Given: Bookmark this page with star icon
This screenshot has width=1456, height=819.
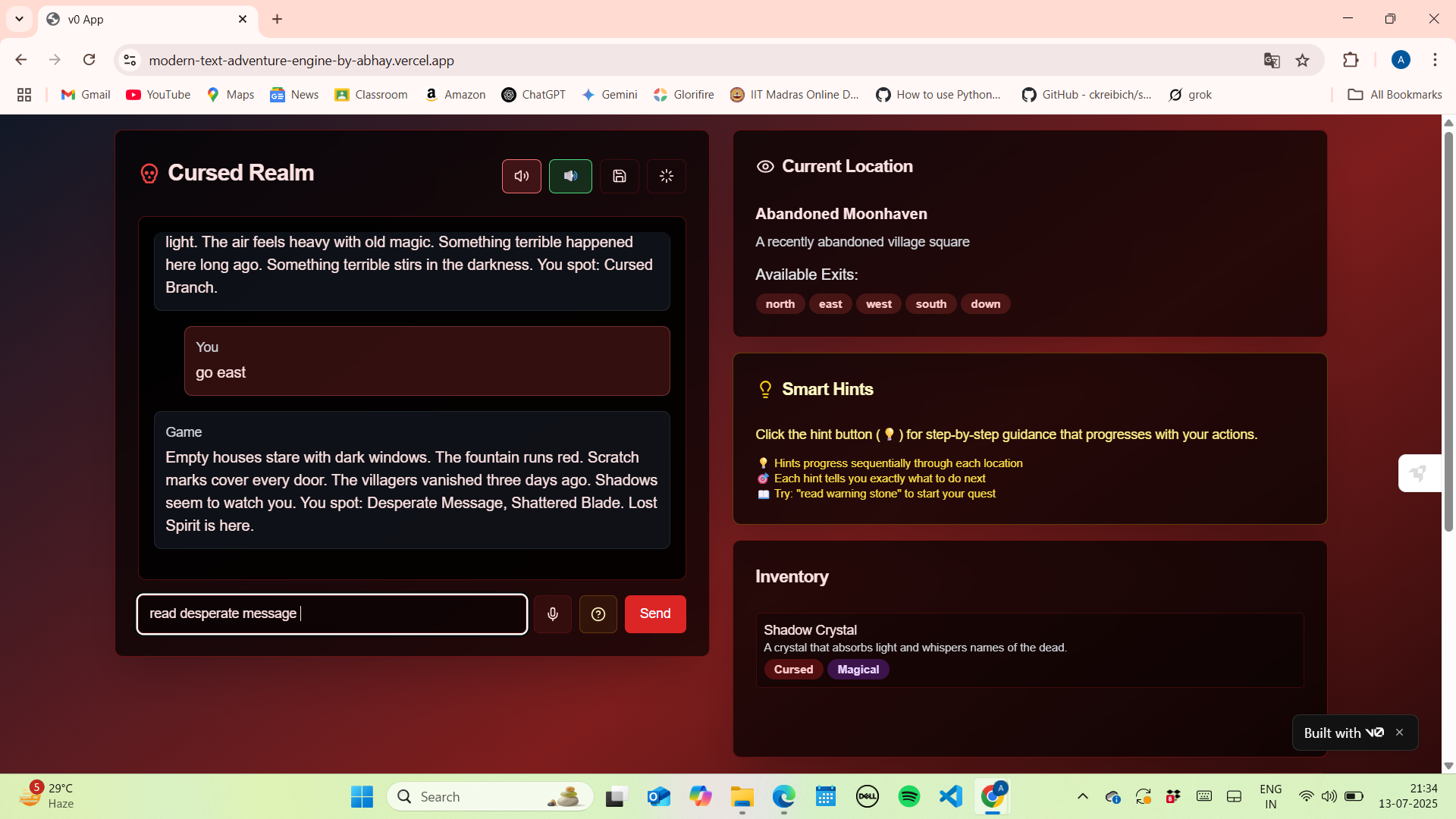Looking at the screenshot, I should (1303, 61).
